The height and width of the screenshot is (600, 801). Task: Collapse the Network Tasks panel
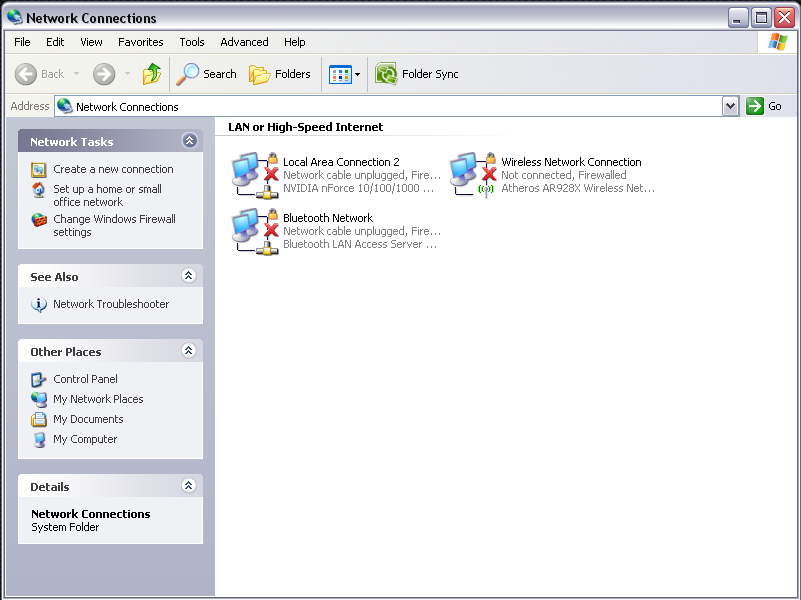[190, 140]
